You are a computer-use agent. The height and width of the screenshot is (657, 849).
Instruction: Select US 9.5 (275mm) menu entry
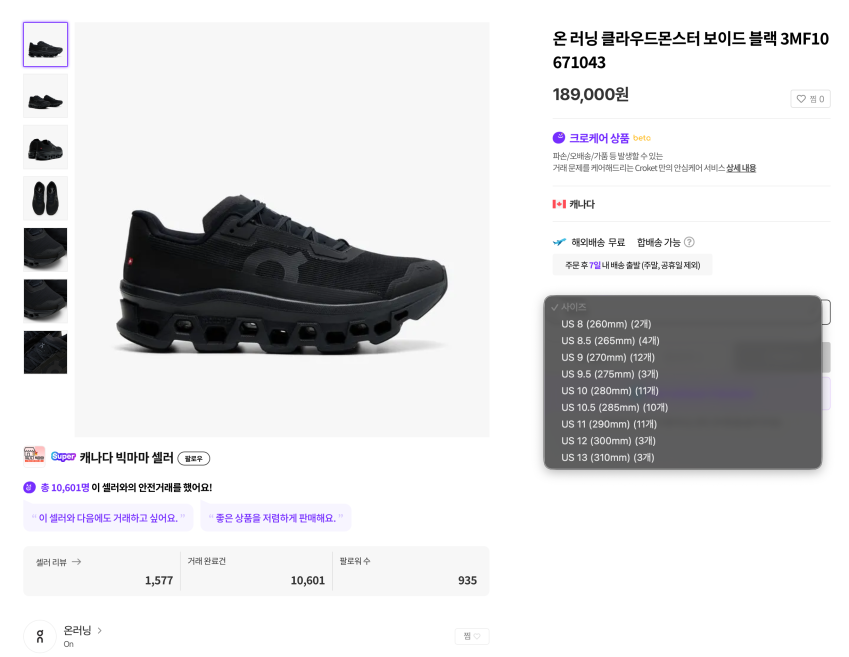click(x=610, y=374)
